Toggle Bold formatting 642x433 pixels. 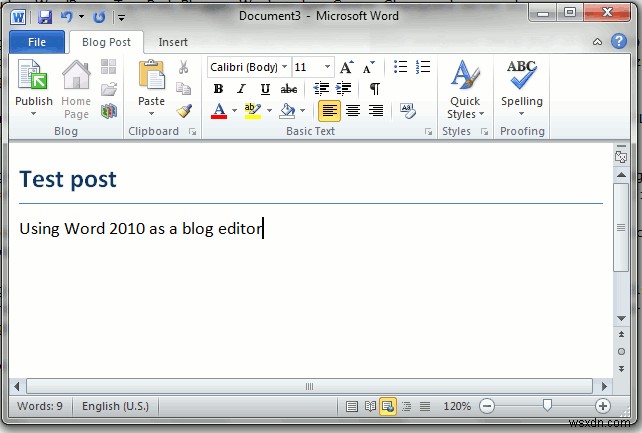point(218,88)
